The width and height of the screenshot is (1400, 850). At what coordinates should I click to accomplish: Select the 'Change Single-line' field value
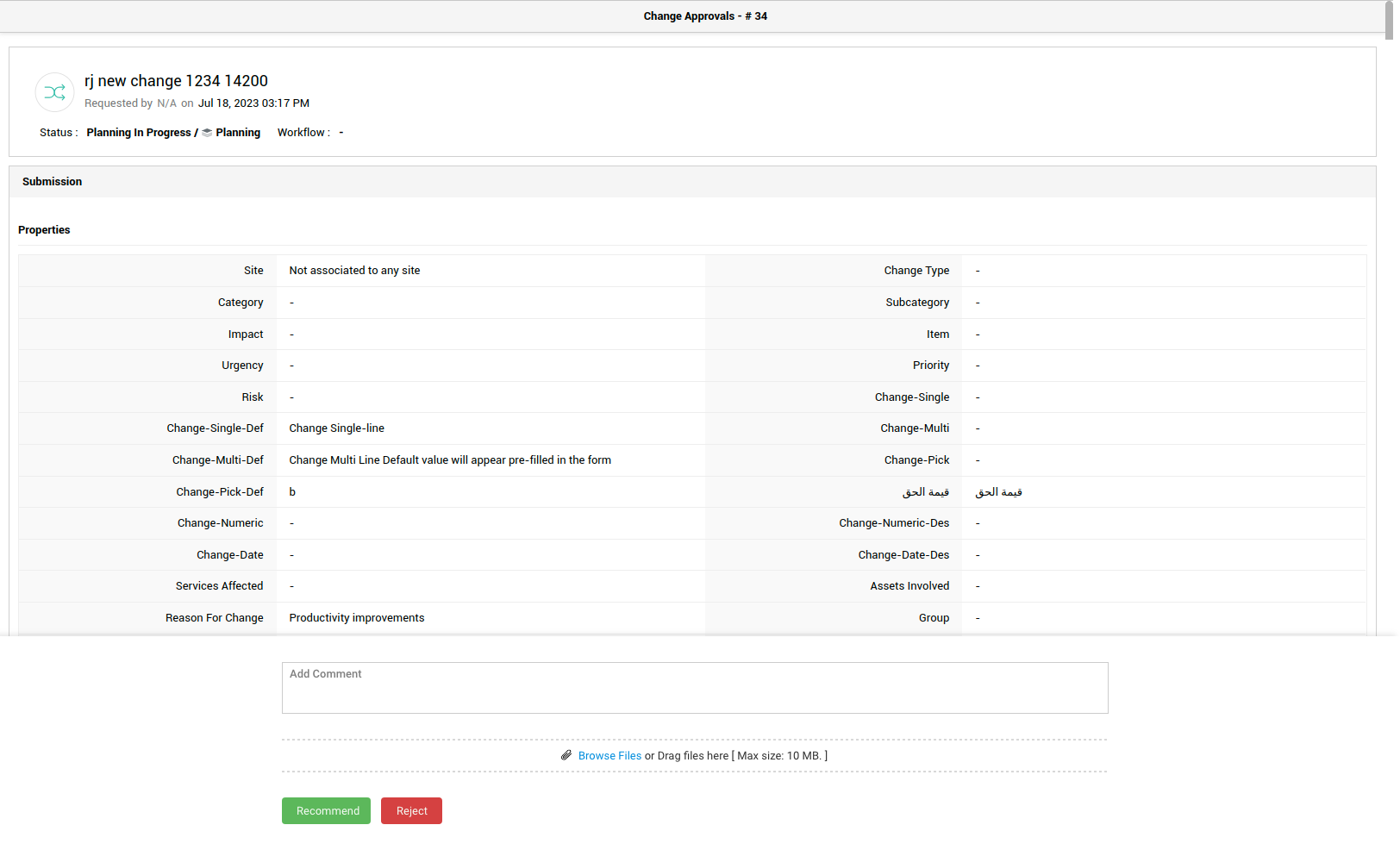pos(336,428)
